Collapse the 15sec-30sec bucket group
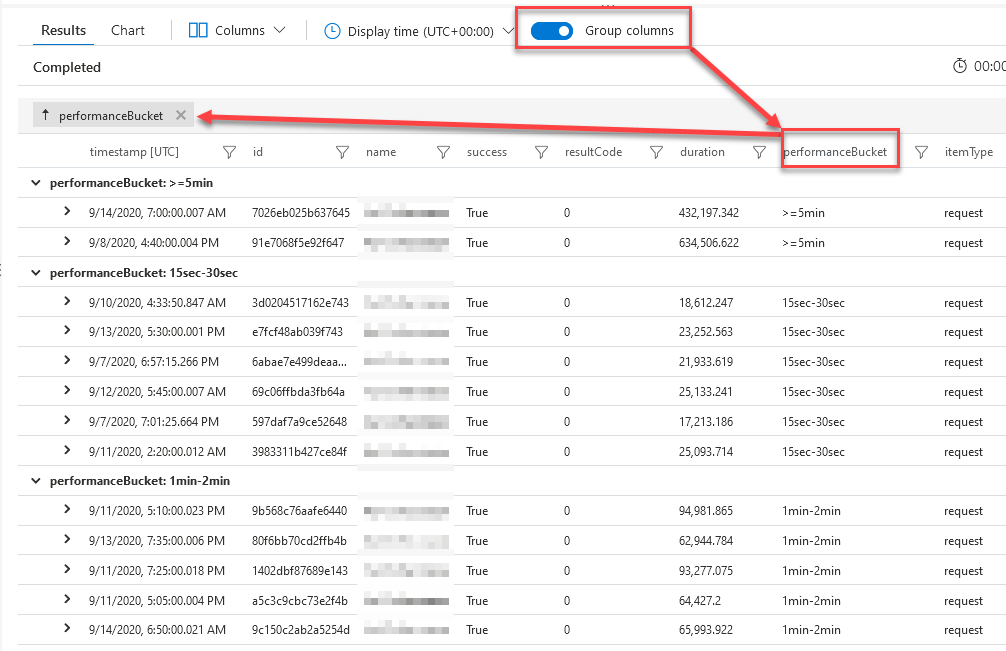This screenshot has height=651, width=1006. [x=37, y=272]
